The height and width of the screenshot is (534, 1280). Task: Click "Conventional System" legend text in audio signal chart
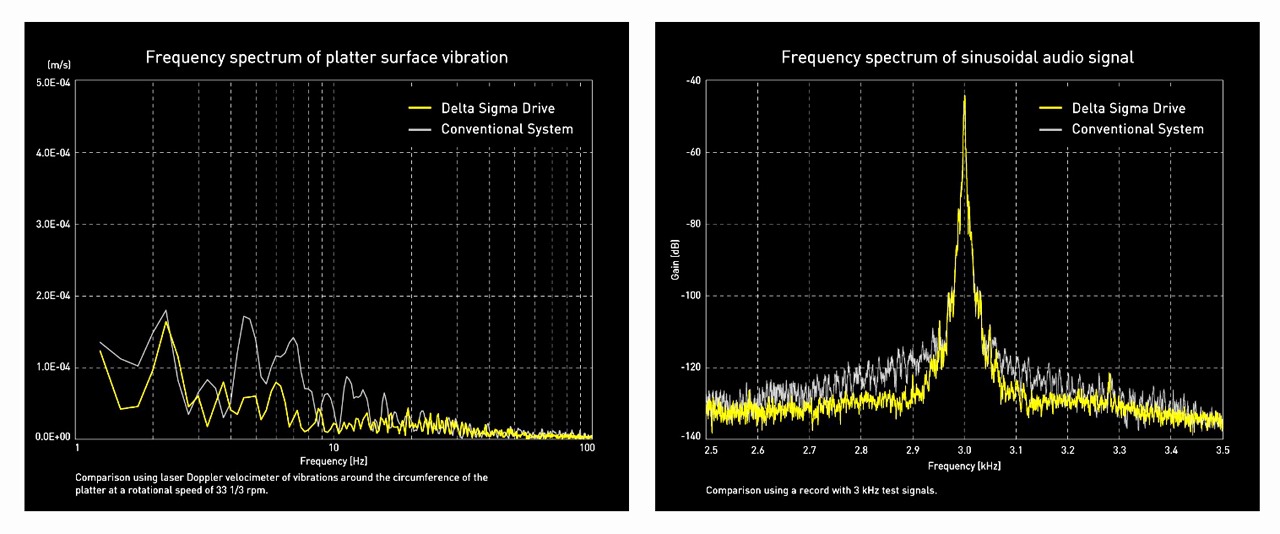(x=1137, y=129)
